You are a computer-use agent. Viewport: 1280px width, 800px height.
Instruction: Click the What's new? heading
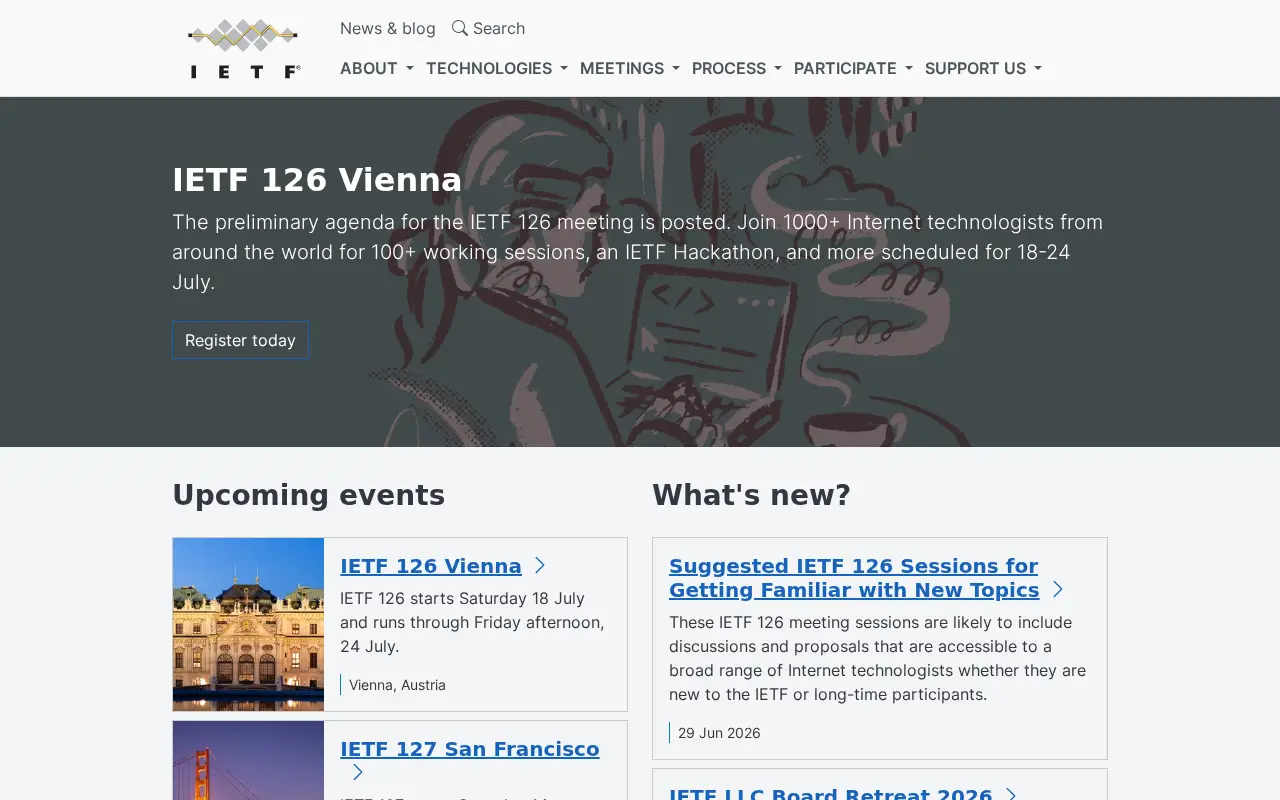(751, 495)
